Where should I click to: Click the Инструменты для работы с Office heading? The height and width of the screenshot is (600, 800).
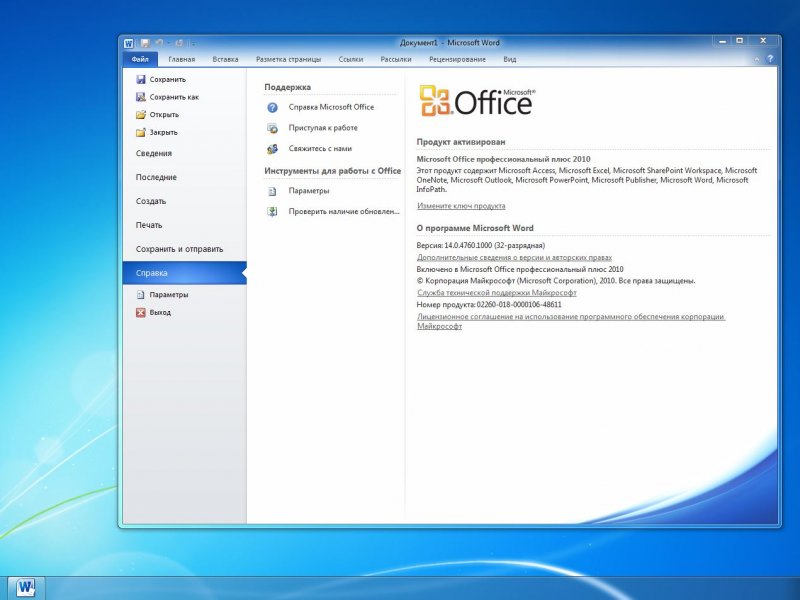[x=333, y=171]
